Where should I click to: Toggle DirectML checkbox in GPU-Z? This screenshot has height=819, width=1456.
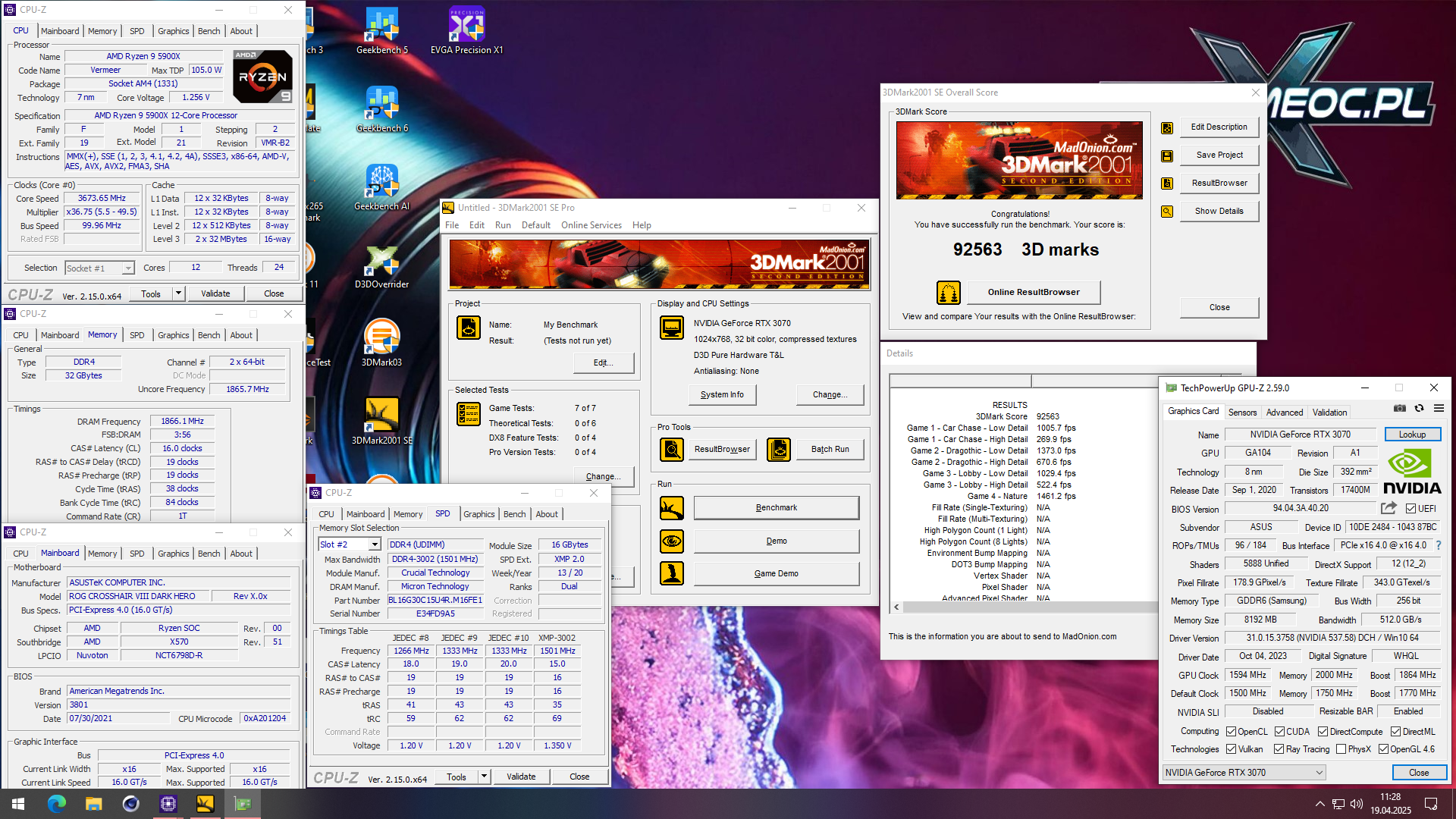[x=1395, y=732]
